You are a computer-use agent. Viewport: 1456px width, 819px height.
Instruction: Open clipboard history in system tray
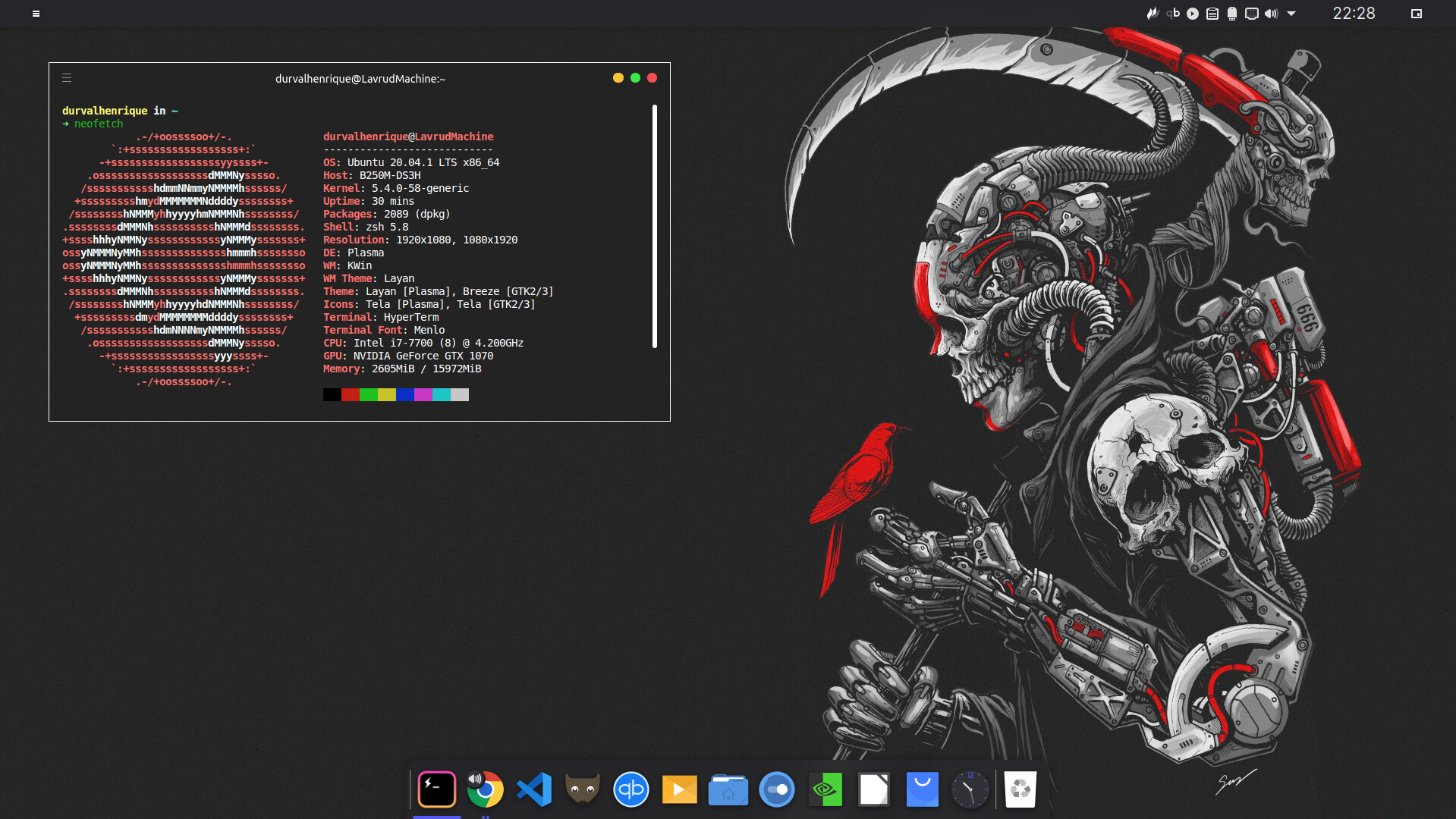(x=1212, y=14)
